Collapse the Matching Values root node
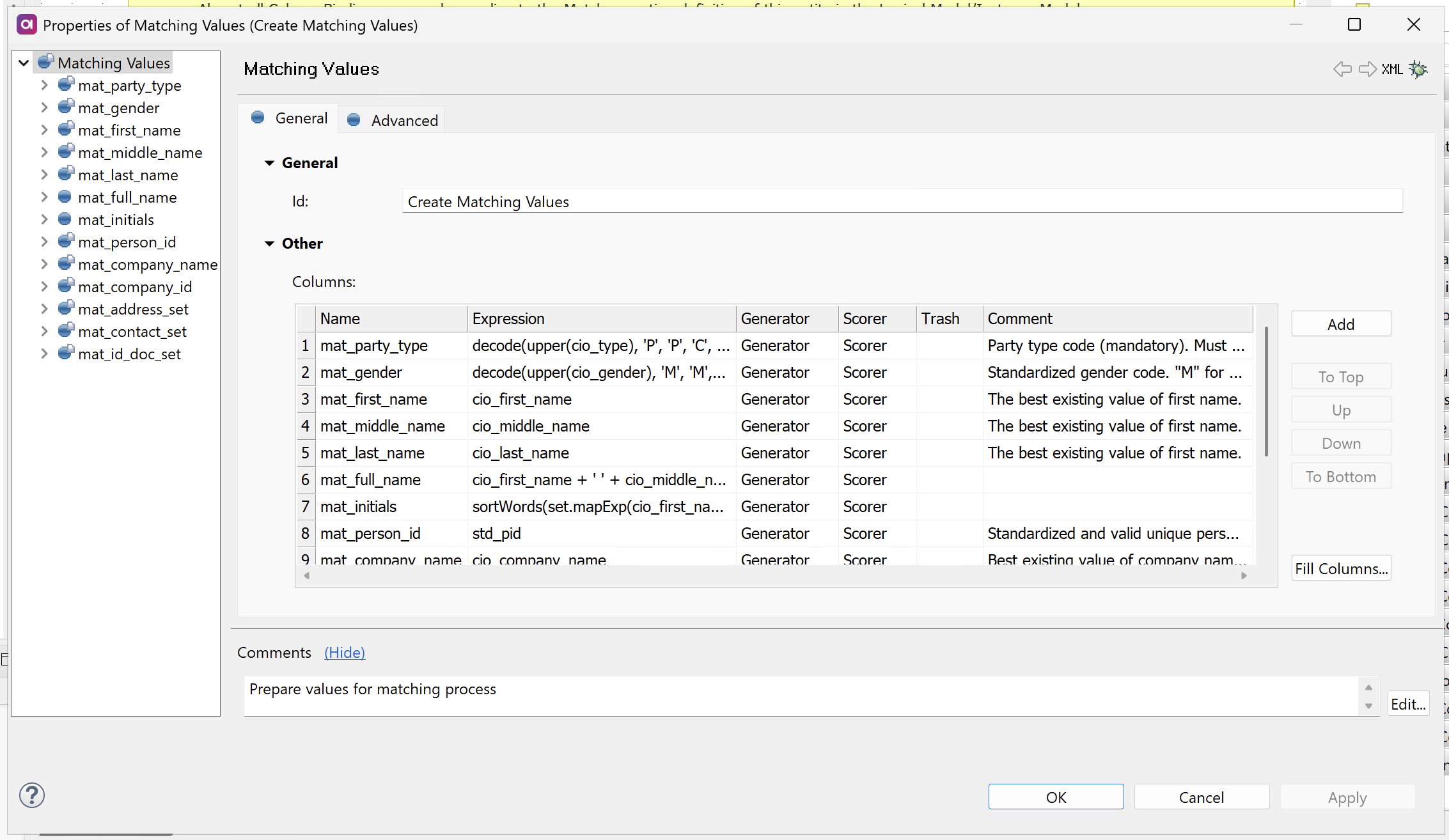 pyautogui.click(x=24, y=63)
